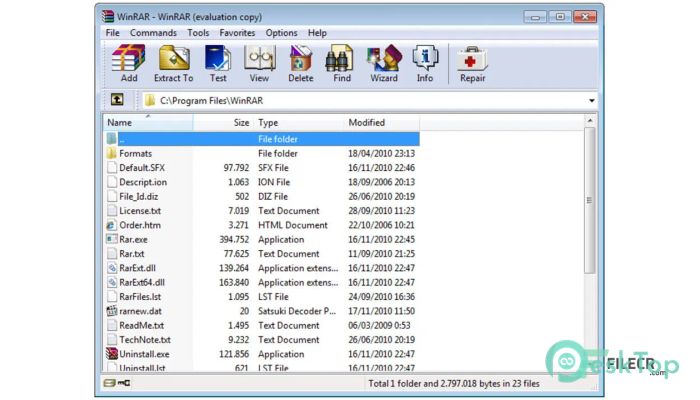The image size is (700, 400).
Task: Expand the address path dropdown
Action: pyautogui.click(x=592, y=100)
